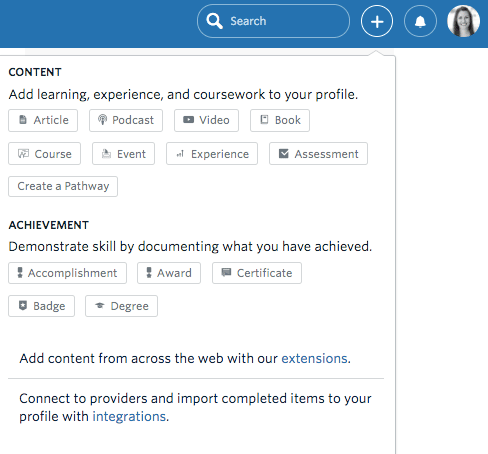Click the magnifying glass search icon

point(214,21)
